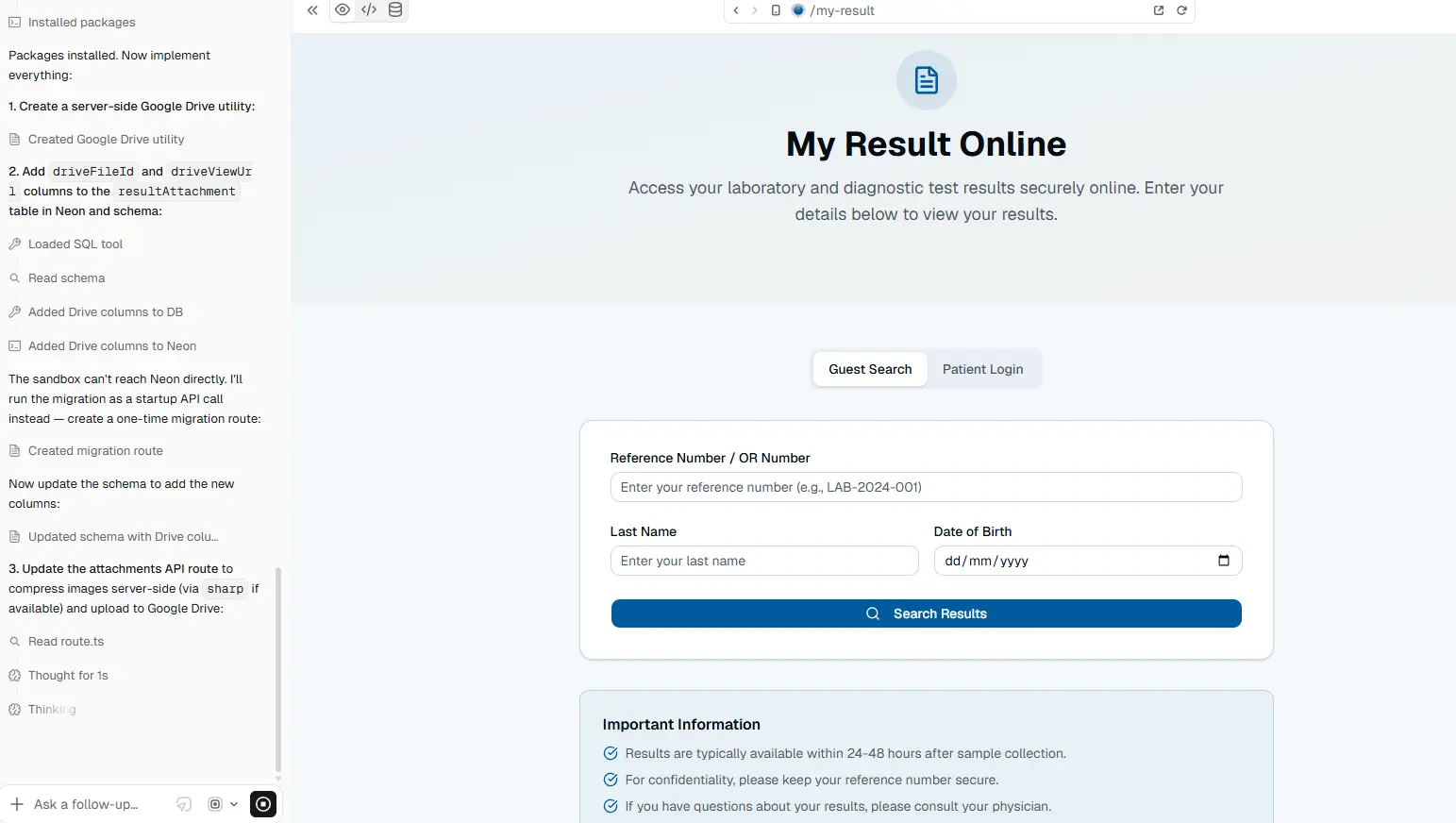Stop the generation with black stop button
The image size is (1456, 823).
coord(263,804)
